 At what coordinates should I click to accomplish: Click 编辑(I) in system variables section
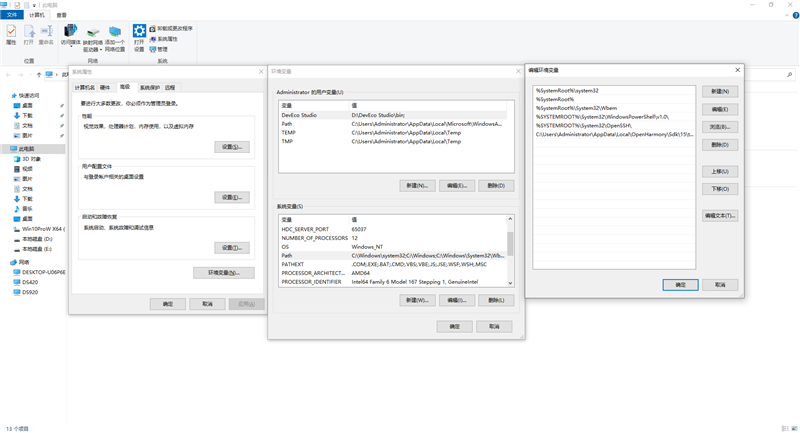pyautogui.click(x=457, y=300)
